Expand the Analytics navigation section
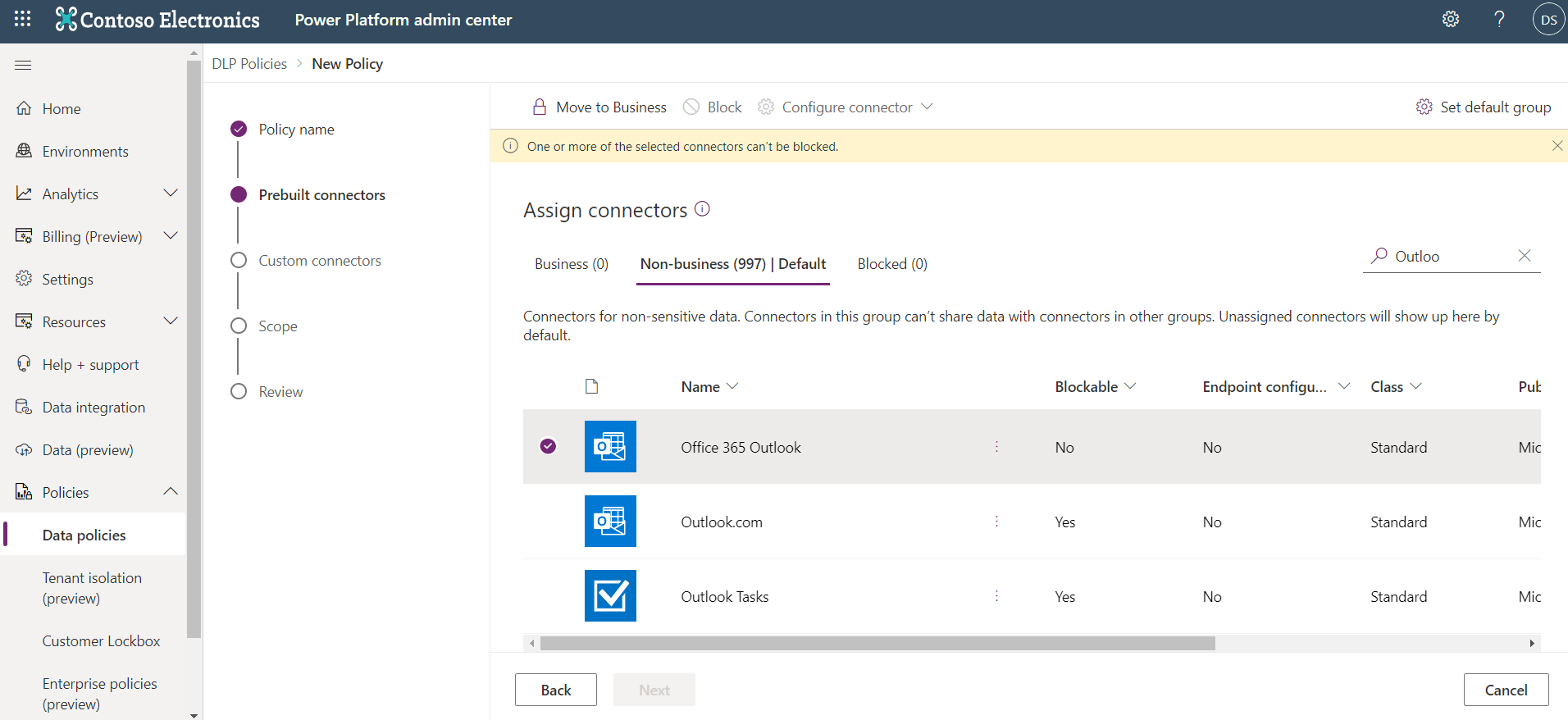1568x720 pixels. [x=171, y=194]
